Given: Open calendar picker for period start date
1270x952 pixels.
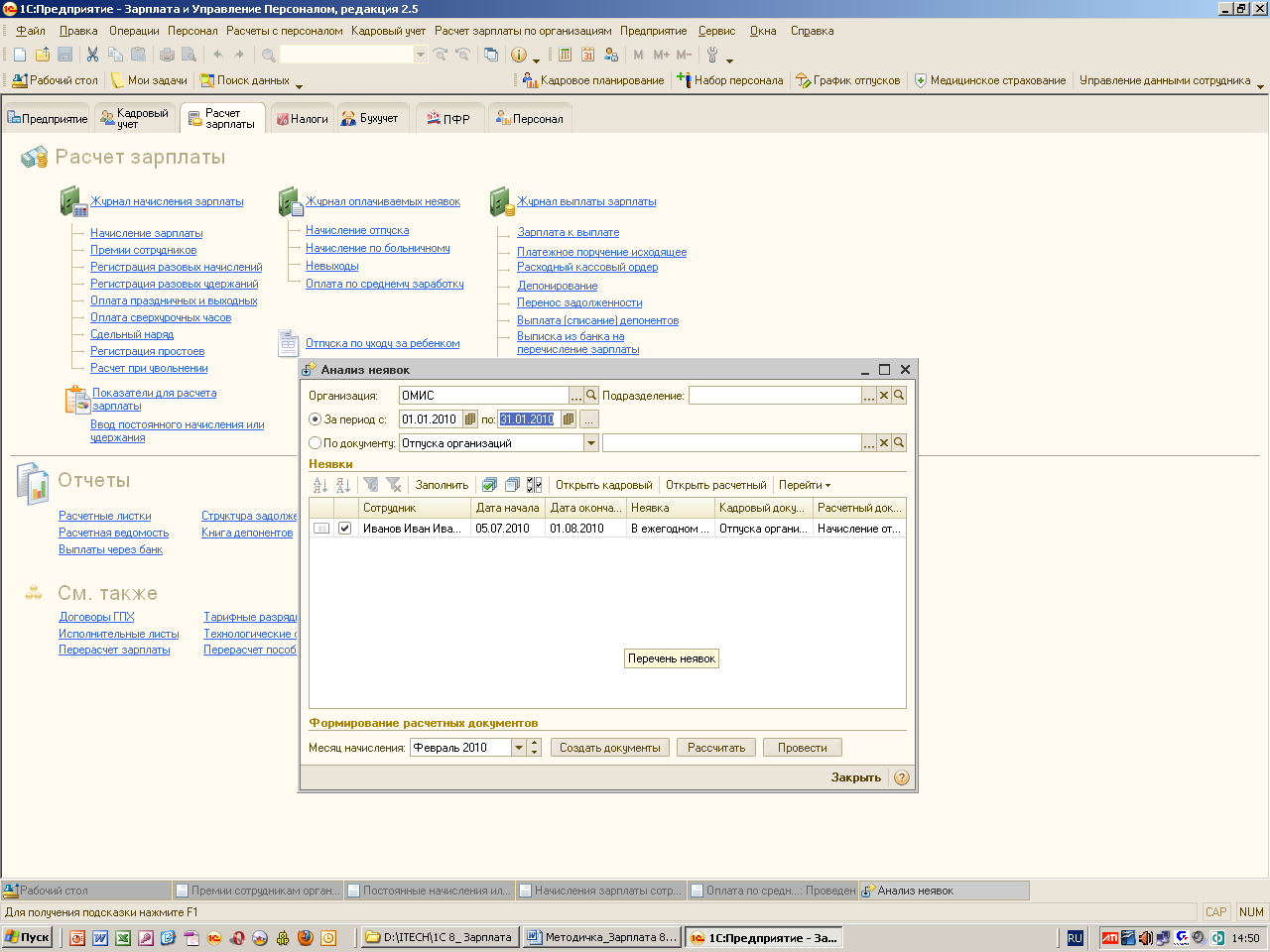Looking at the screenshot, I should point(470,419).
